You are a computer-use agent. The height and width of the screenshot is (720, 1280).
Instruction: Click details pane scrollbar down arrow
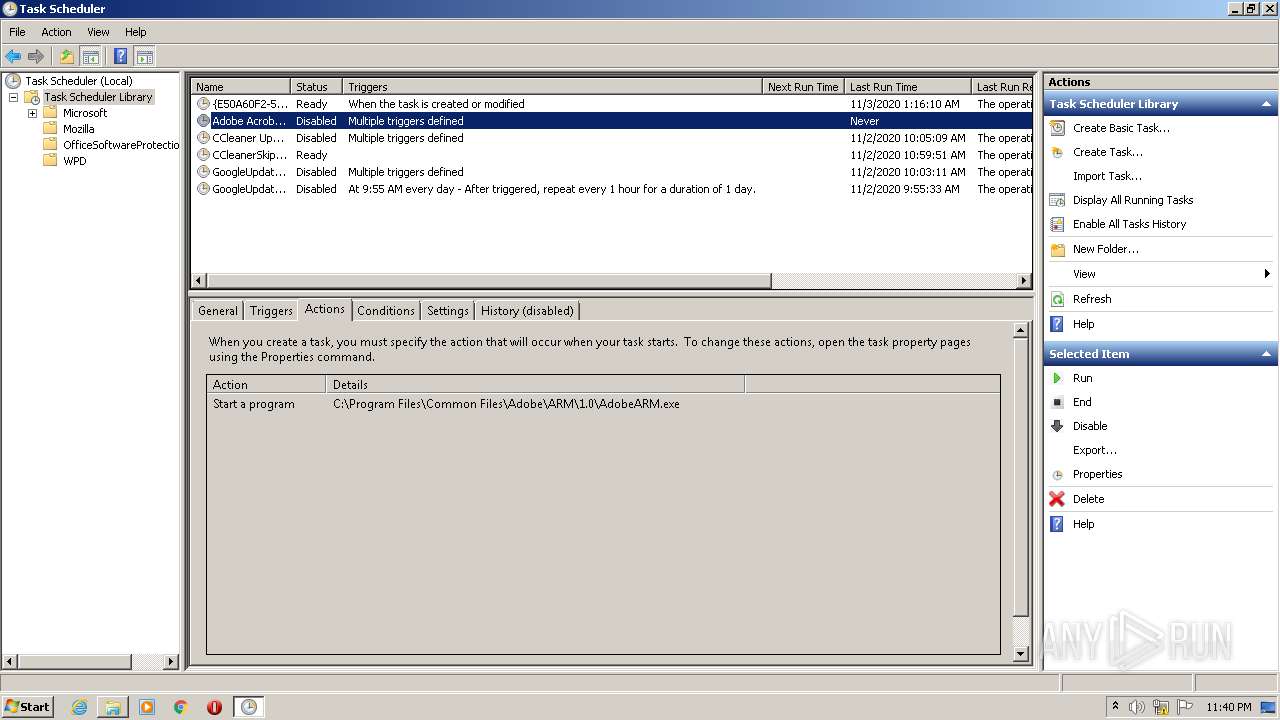point(1020,654)
